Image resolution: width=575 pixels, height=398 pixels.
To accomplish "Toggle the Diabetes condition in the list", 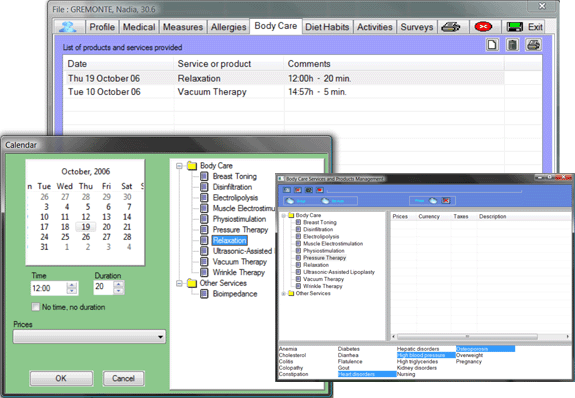I will point(349,349).
